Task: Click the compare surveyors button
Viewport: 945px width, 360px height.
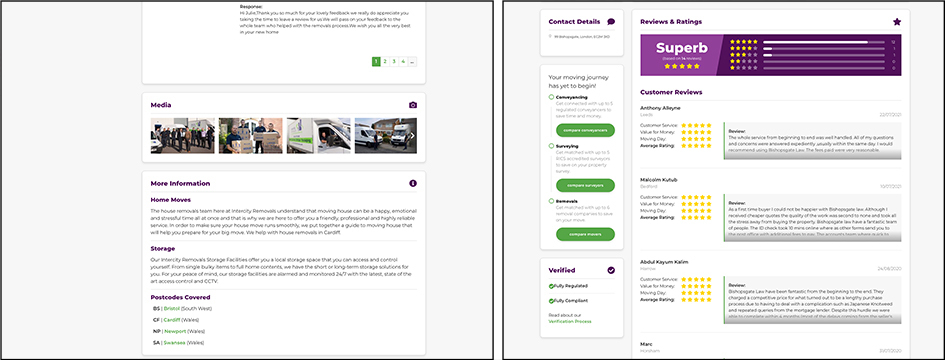Action: pos(585,185)
